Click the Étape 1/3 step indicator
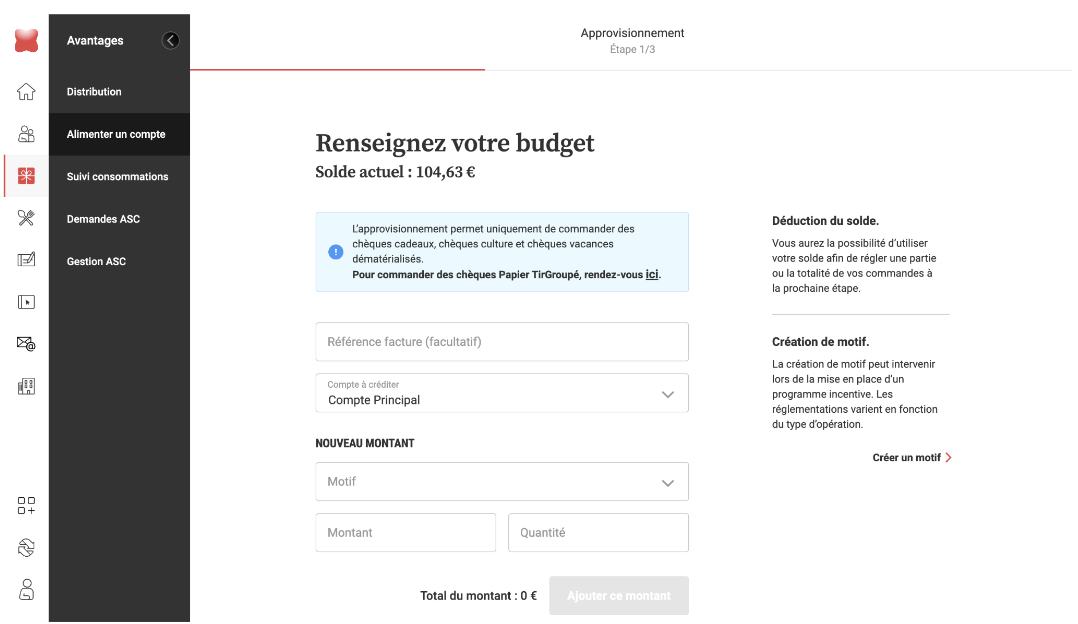Screen dimensions: 1078x624 click(632, 49)
